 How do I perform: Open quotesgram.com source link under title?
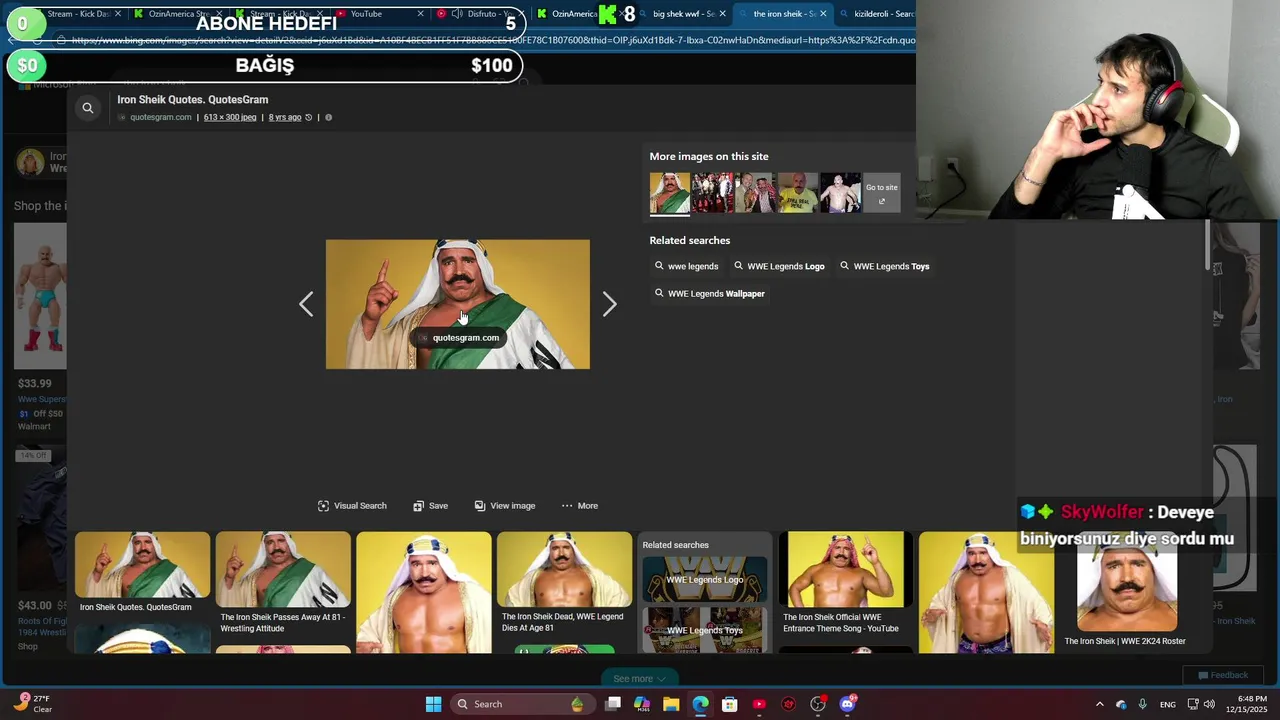click(160, 117)
